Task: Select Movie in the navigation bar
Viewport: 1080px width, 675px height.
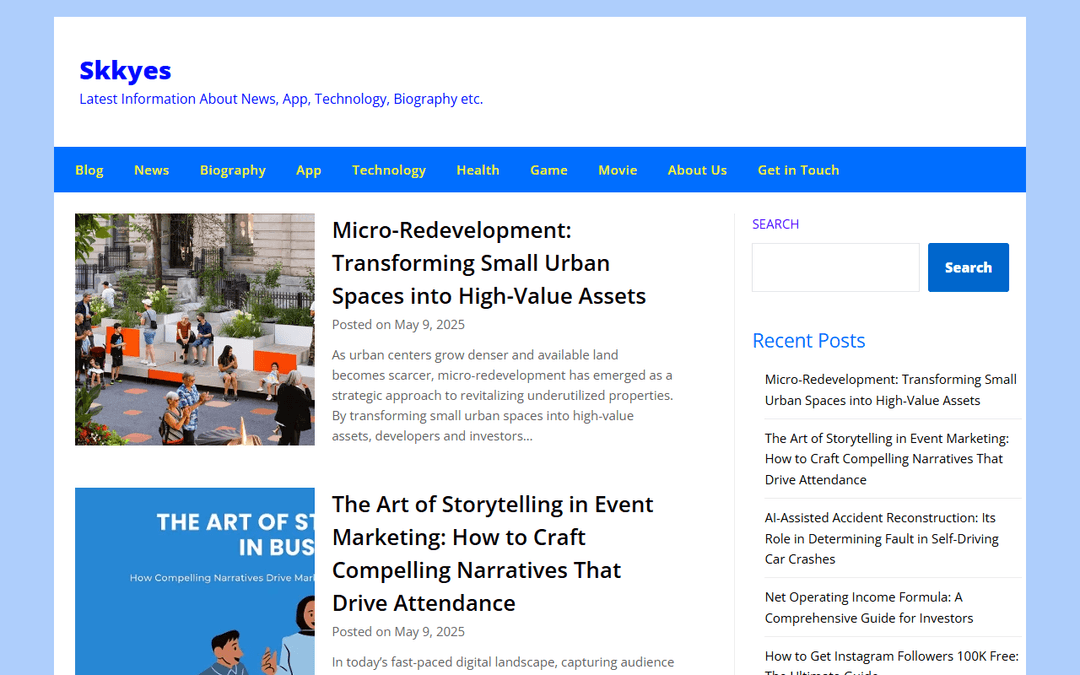Action: tap(617, 170)
